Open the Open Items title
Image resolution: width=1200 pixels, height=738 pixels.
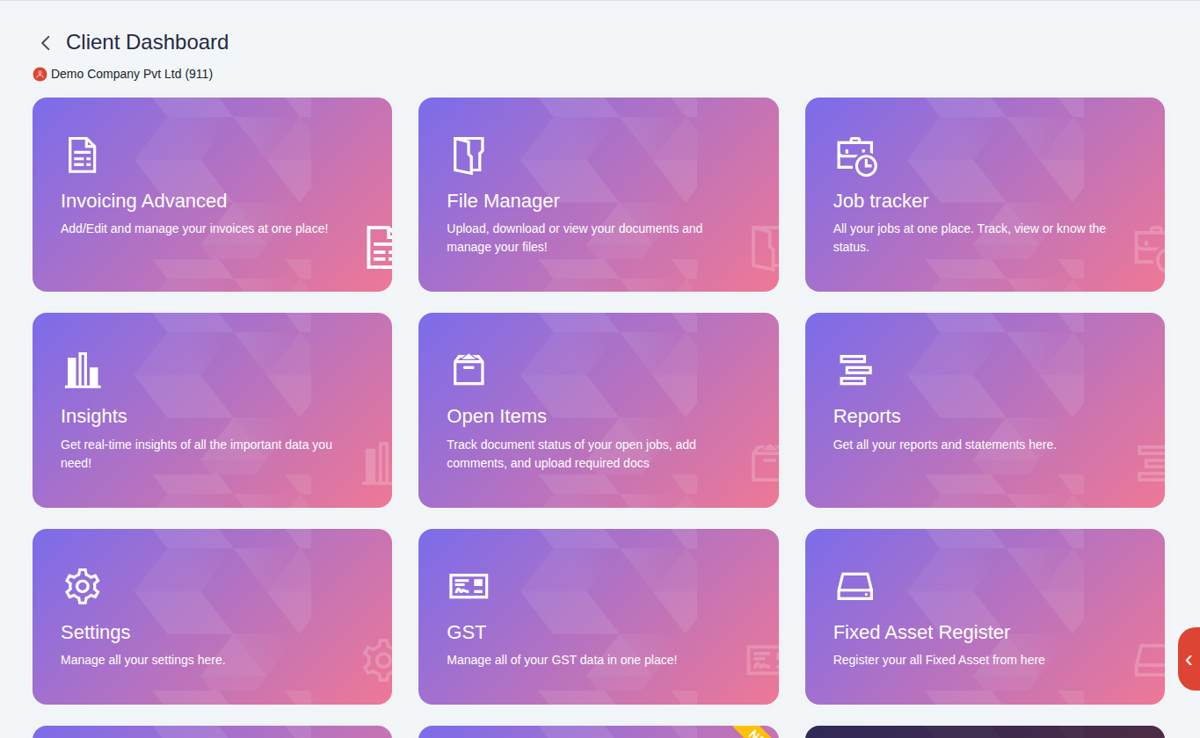coord(497,416)
